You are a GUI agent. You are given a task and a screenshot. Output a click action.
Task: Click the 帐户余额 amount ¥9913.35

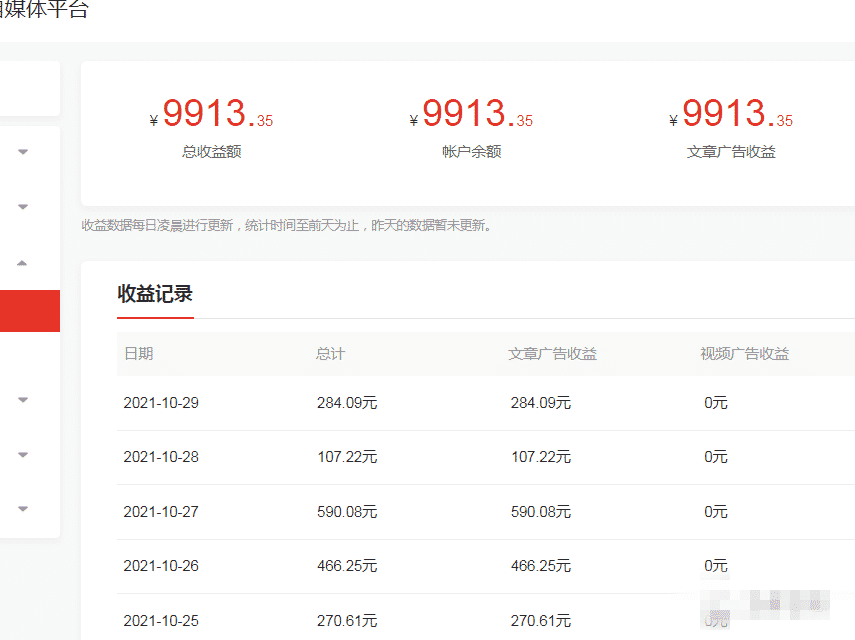(471, 113)
